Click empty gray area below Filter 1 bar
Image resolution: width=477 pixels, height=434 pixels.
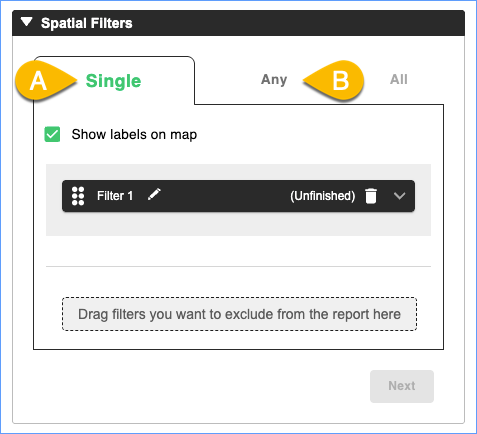click(x=238, y=224)
